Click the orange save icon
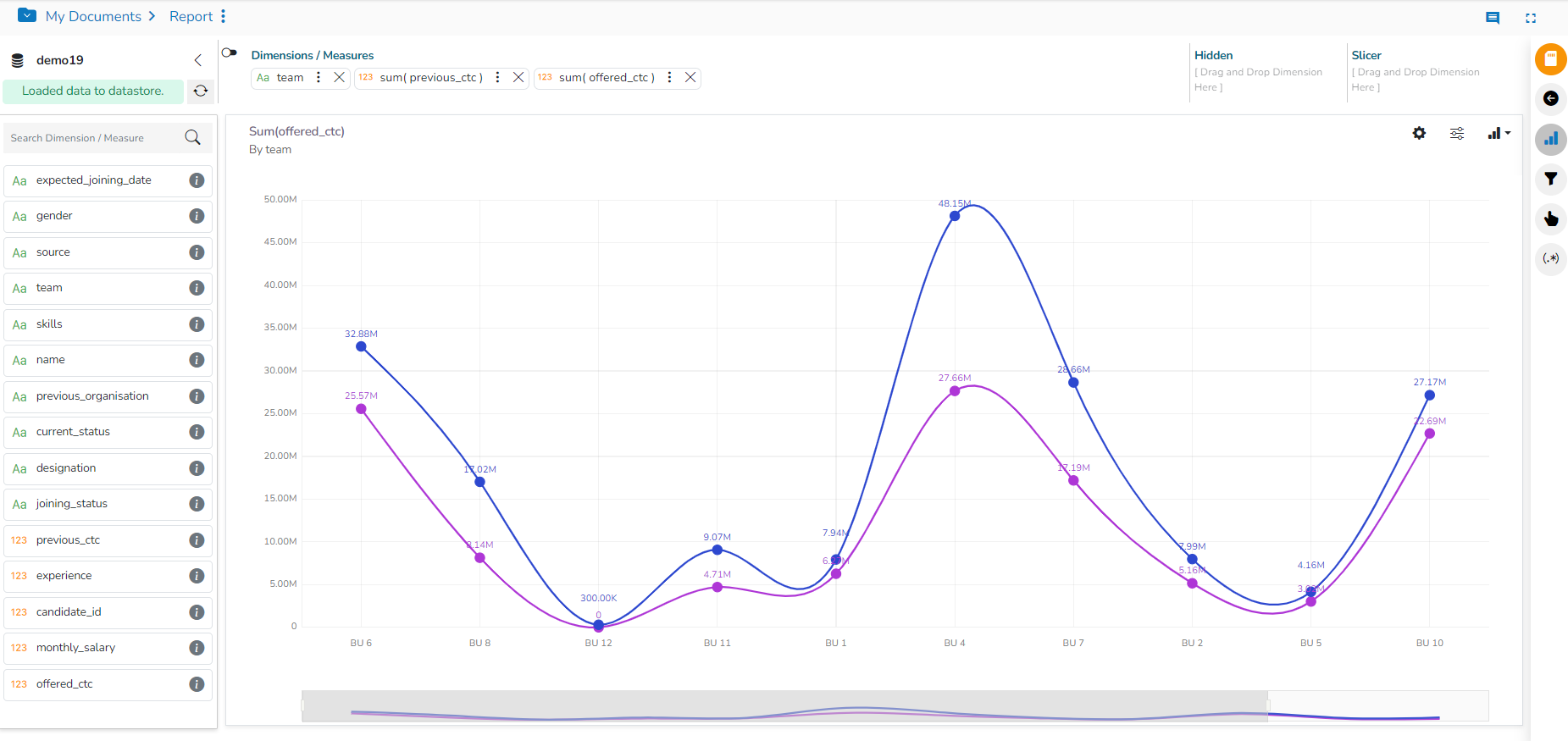This screenshot has height=741, width=1568. pyautogui.click(x=1550, y=59)
